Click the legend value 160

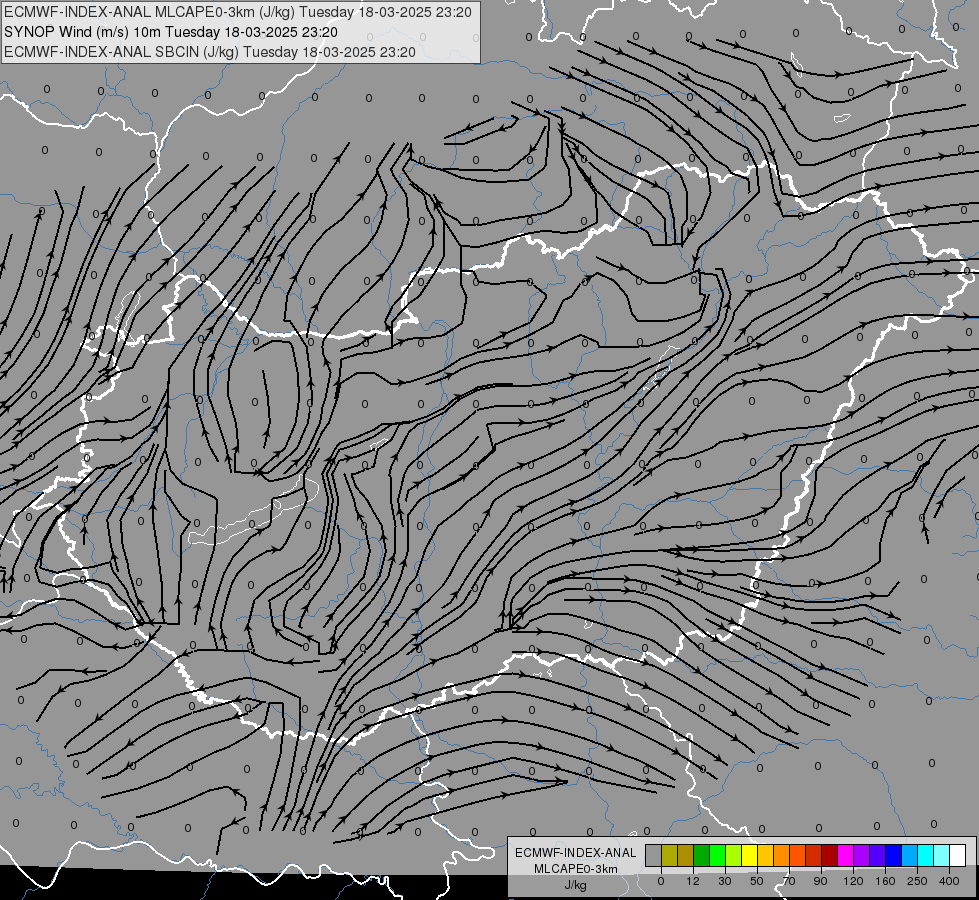885,881
